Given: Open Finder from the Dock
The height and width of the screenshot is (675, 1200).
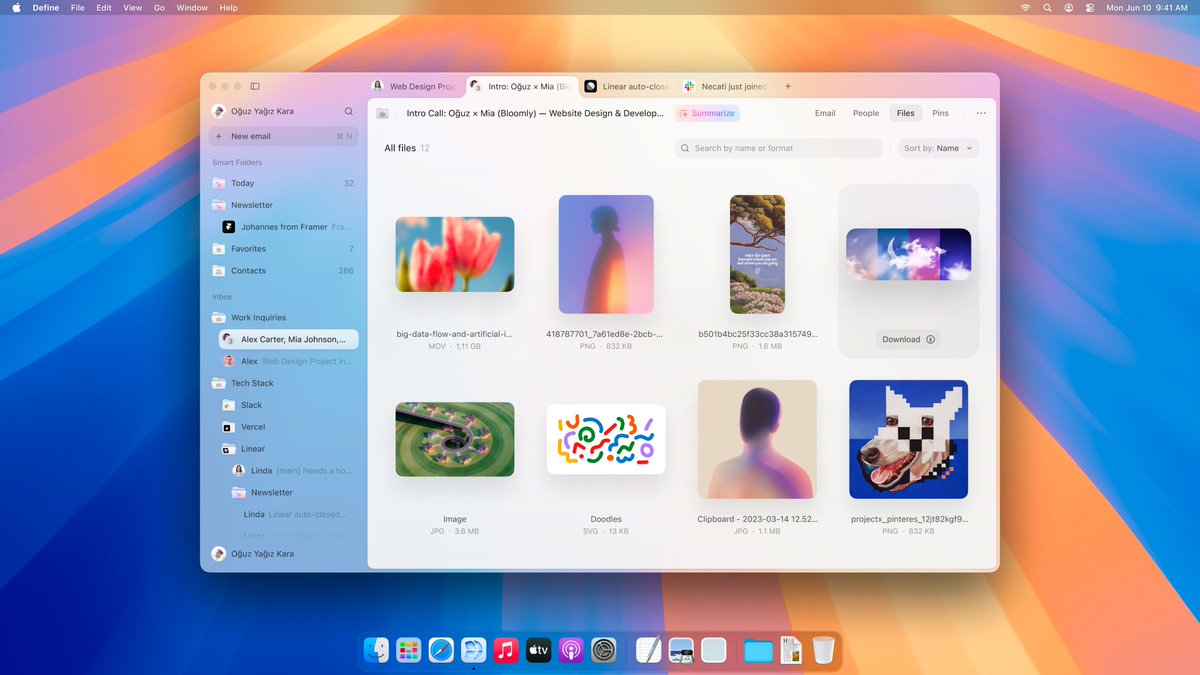Looking at the screenshot, I should click(x=377, y=650).
